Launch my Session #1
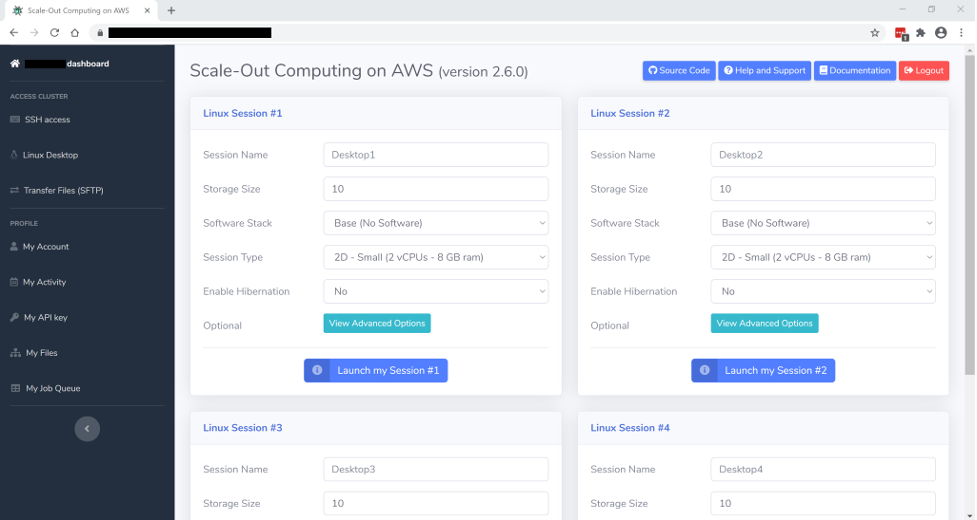 tap(376, 371)
